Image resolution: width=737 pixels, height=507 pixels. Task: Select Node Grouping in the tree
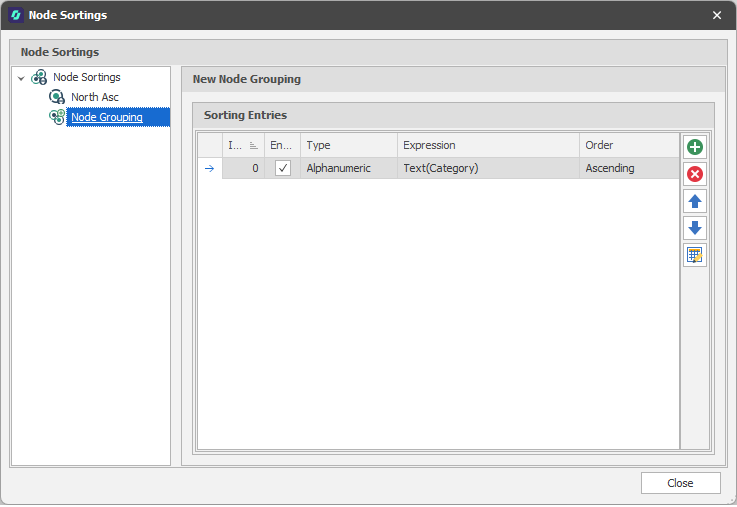pyautogui.click(x=106, y=117)
